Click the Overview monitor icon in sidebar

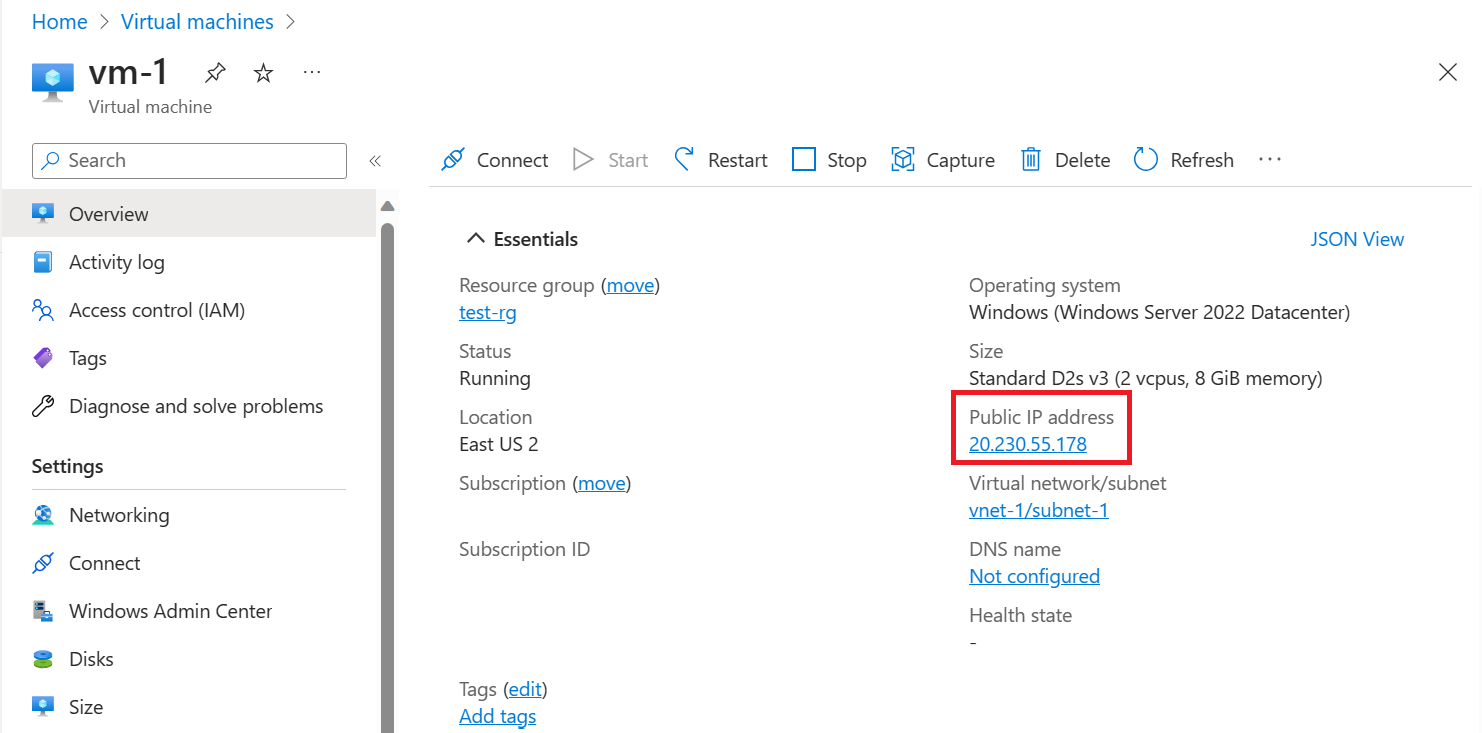click(x=43, y=214)
